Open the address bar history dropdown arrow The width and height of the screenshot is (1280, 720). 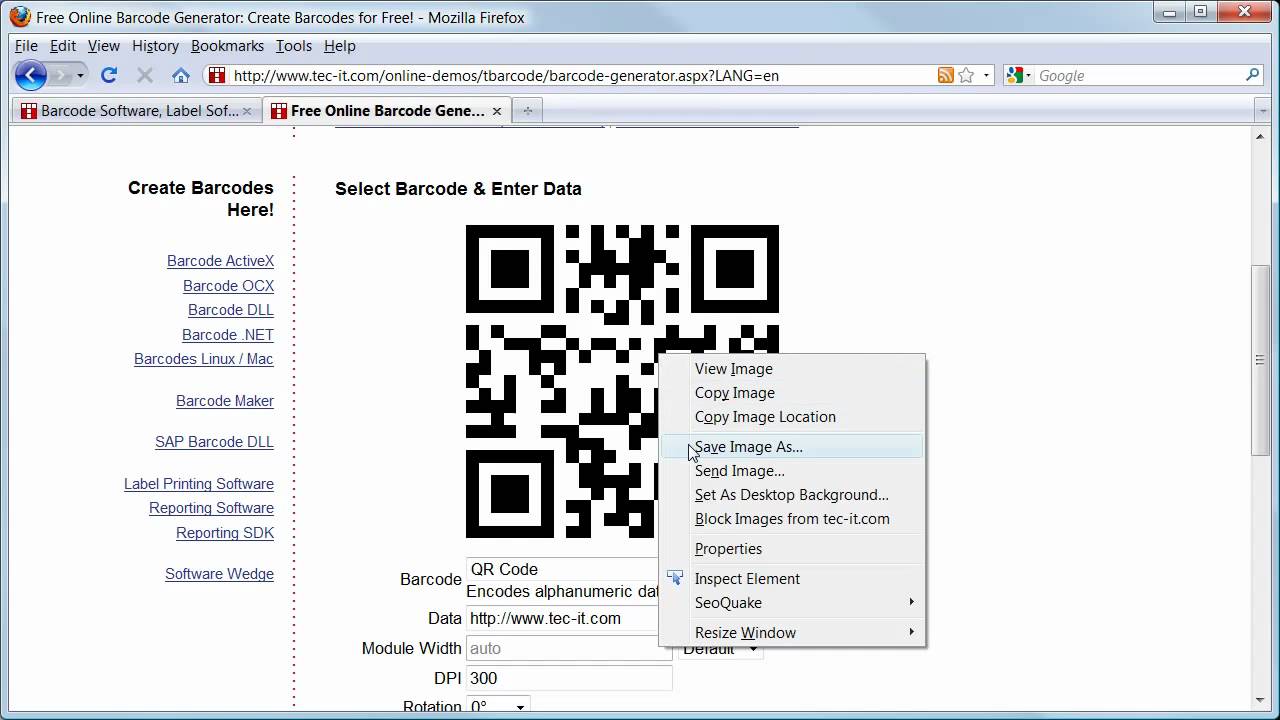(x=986, y=75)
